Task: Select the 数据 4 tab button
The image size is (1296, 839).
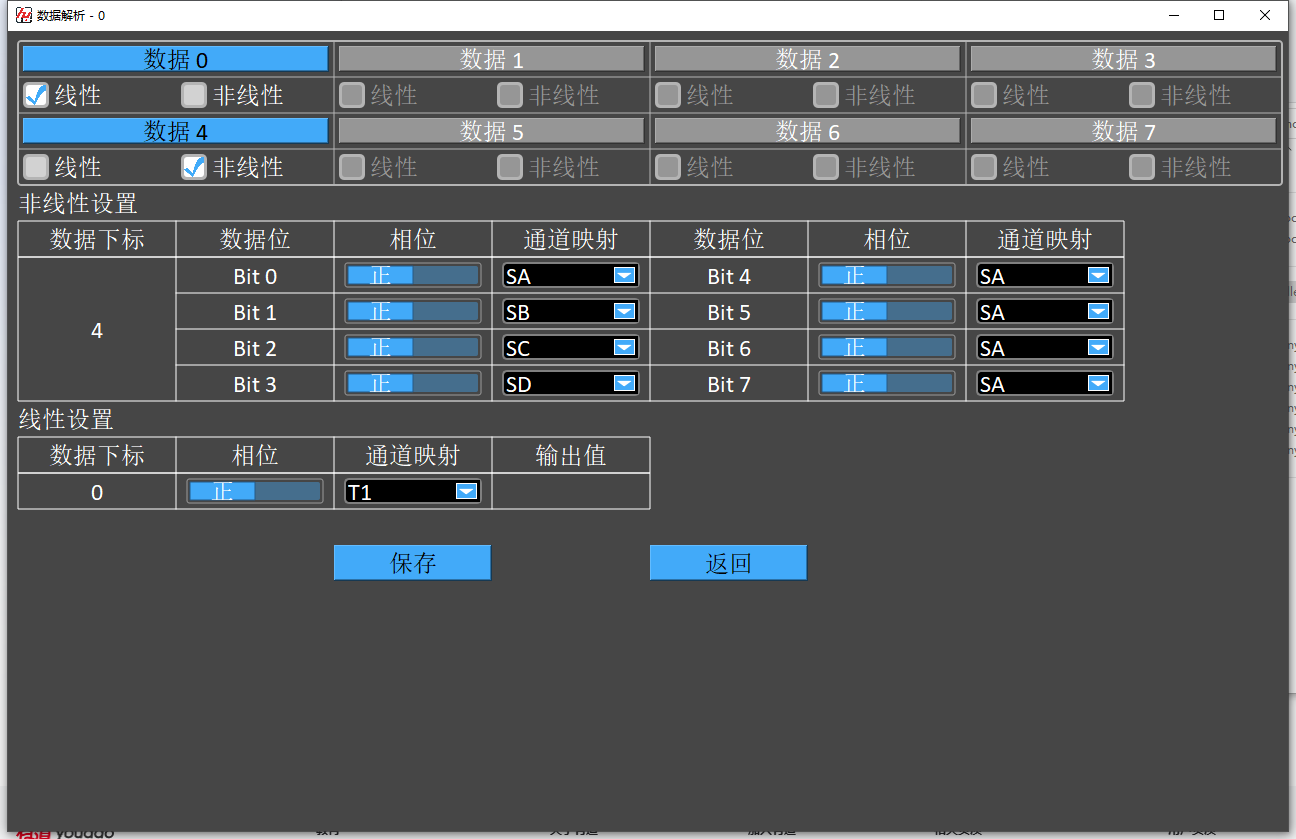Action: pyautogui.click(x=175, y=131)
